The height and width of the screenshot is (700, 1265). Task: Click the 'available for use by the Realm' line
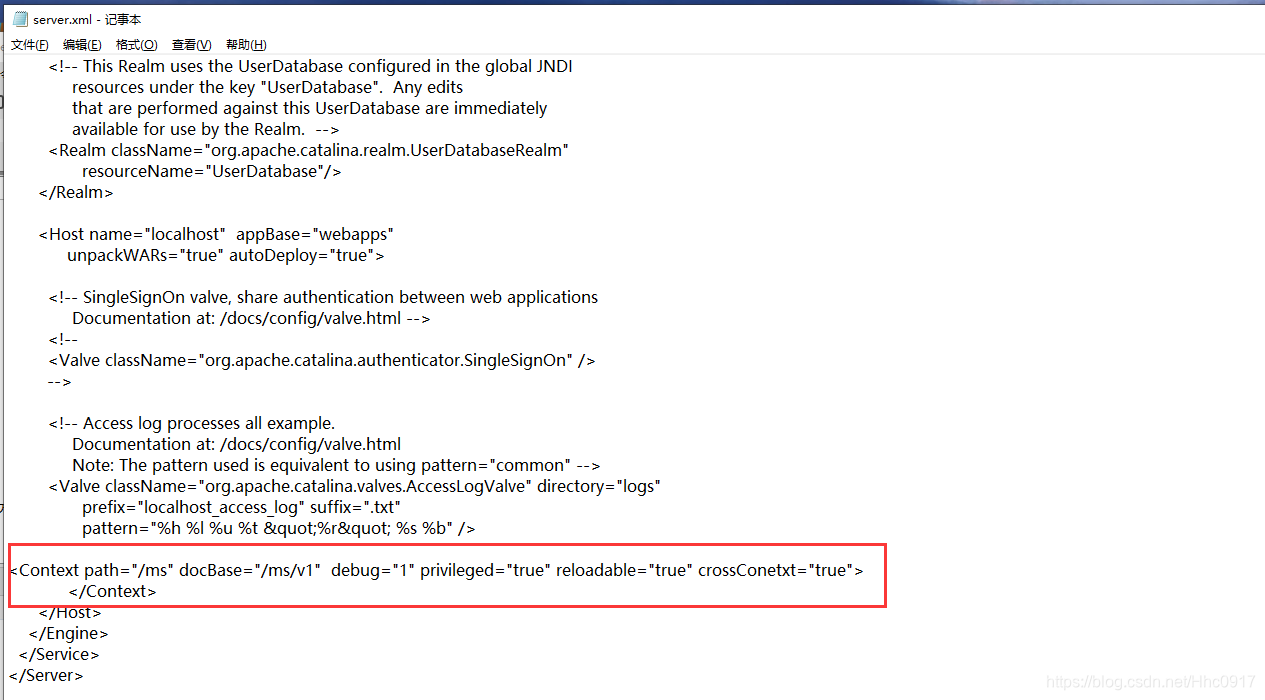pyautogui.click(x=206, y=129)
